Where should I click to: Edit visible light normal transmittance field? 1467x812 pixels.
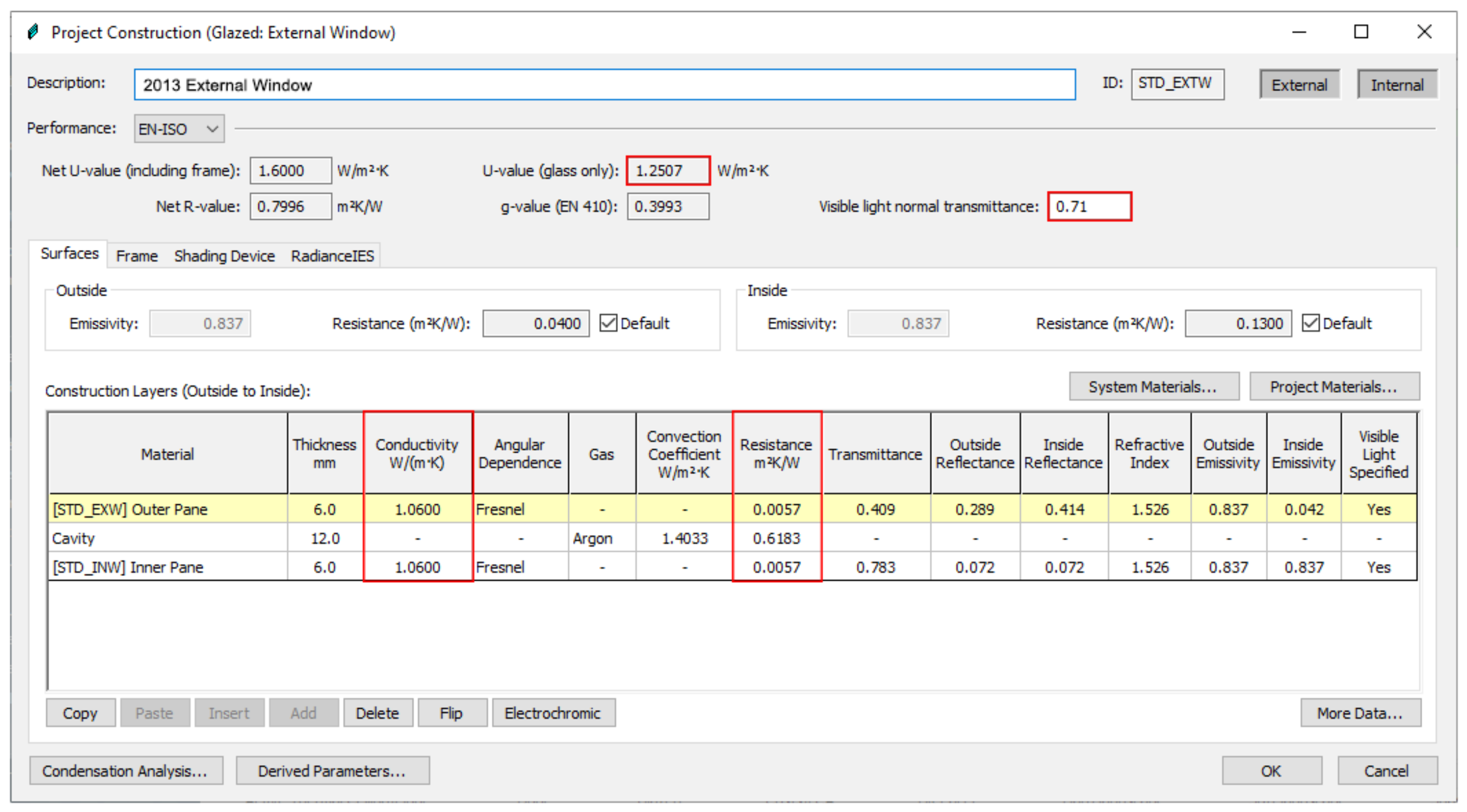click(1089, 206)
